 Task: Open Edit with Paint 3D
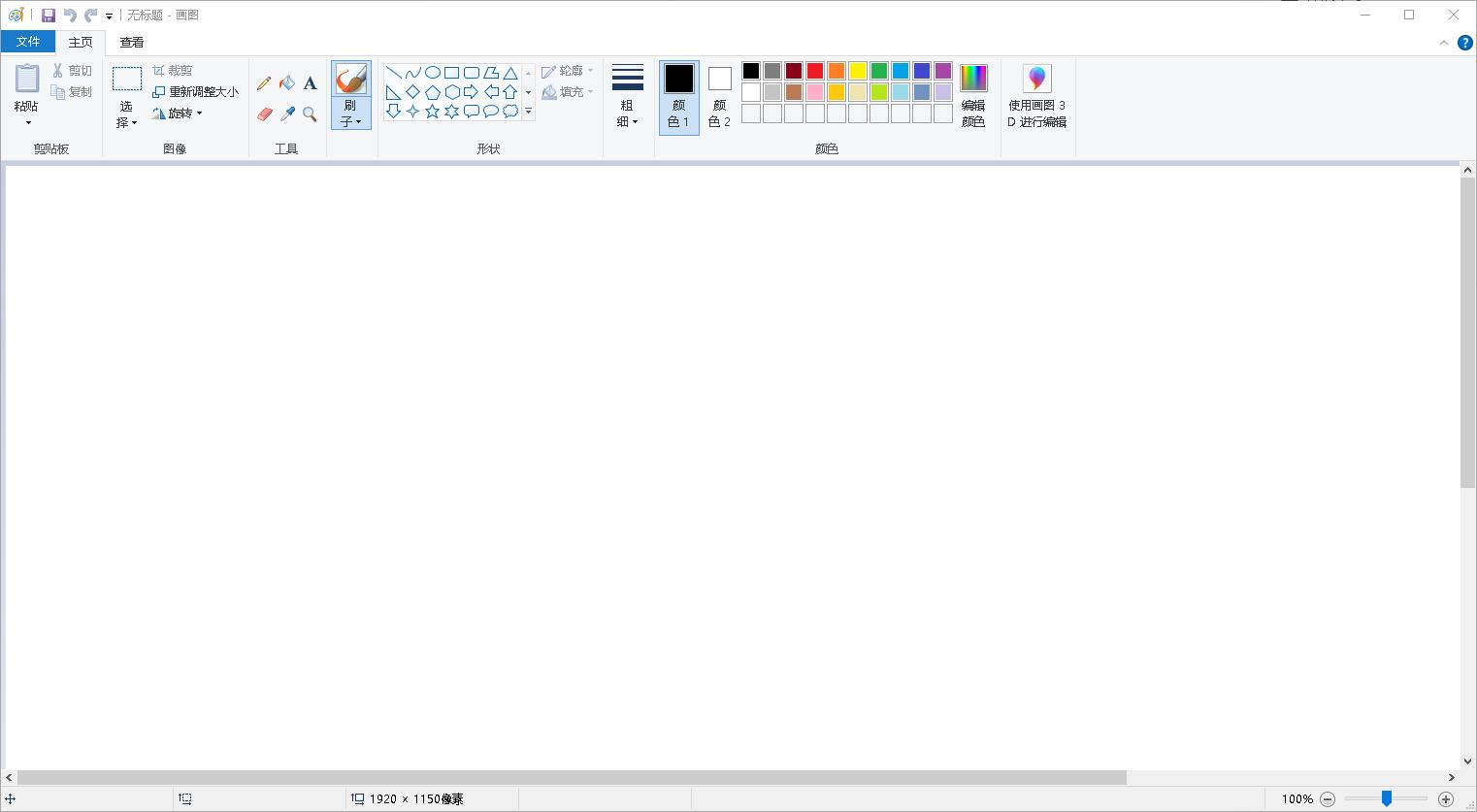pos(1036,96)
